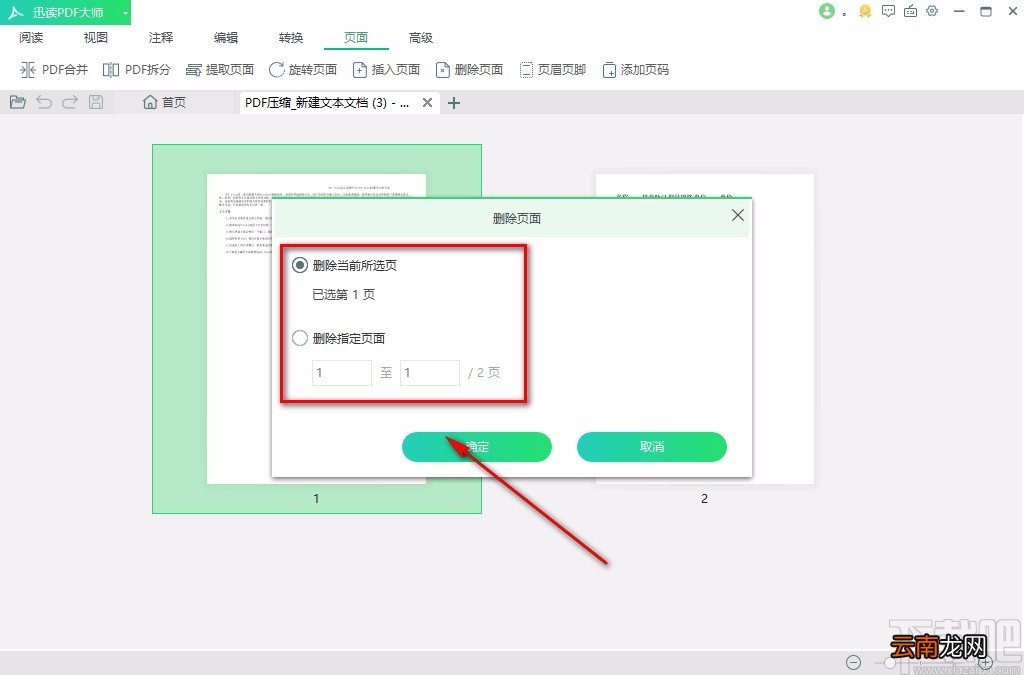The image size is (1024, 675).
Task: Open the PDF合并 merge tool
Action: [x=54, y=69]
